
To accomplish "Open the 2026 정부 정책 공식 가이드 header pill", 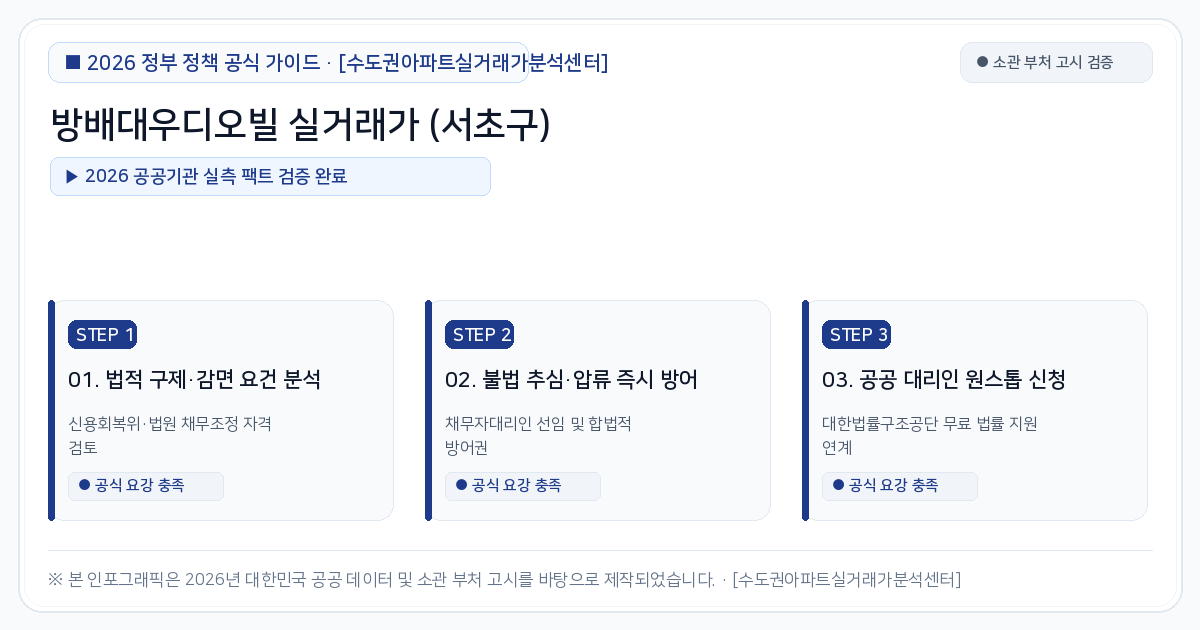I will 288,62.
